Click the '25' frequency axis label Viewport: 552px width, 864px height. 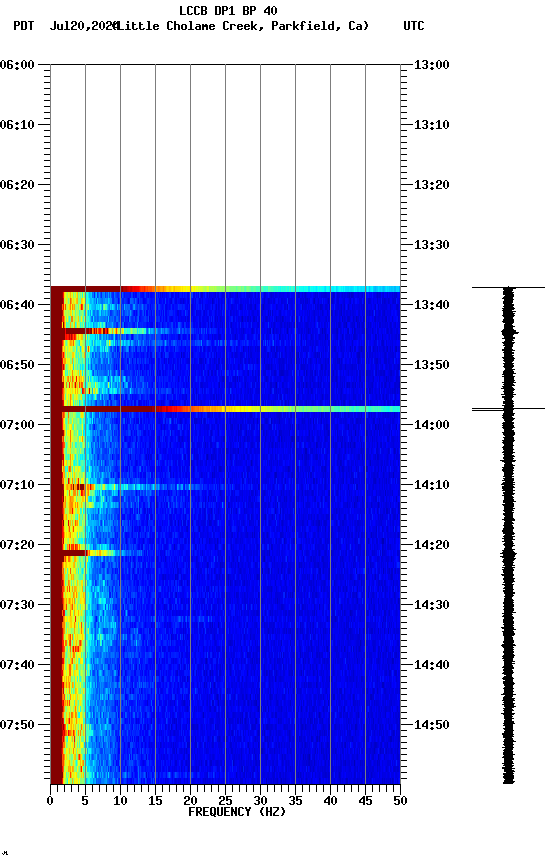tap(225, 801)
